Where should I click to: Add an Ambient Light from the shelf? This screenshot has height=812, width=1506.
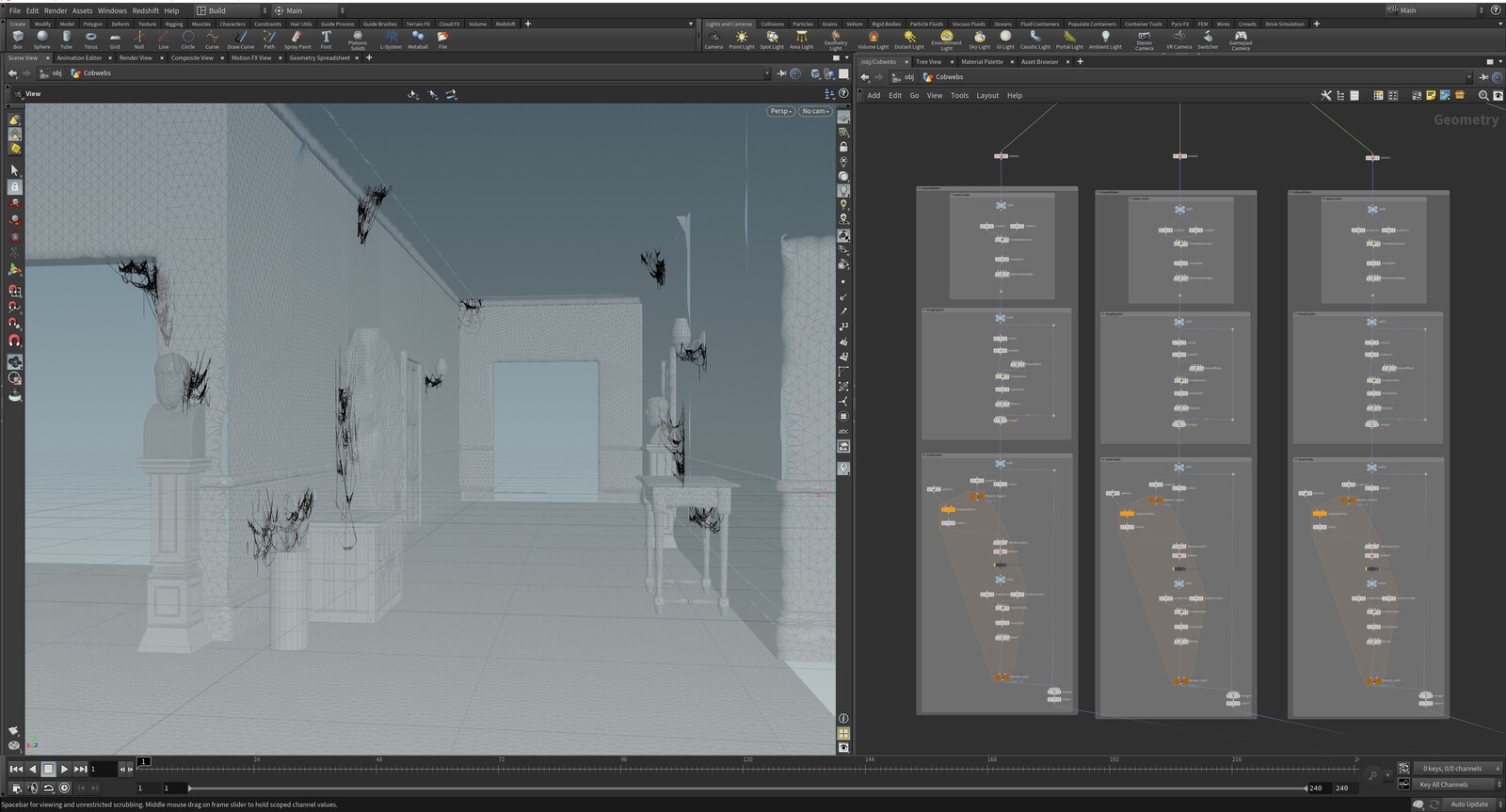(x=1105, y=40)
